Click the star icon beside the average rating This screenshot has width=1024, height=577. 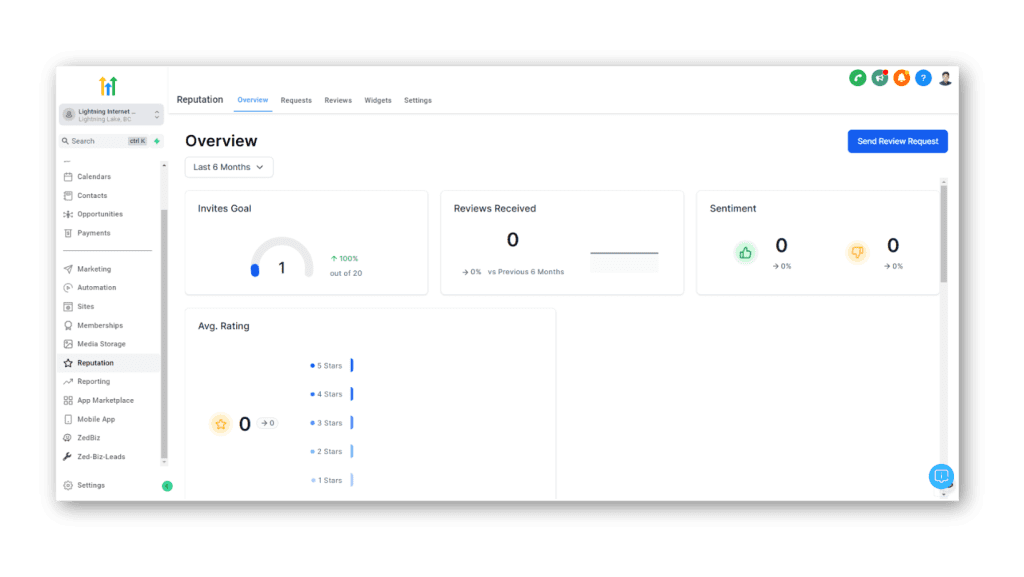220,423
